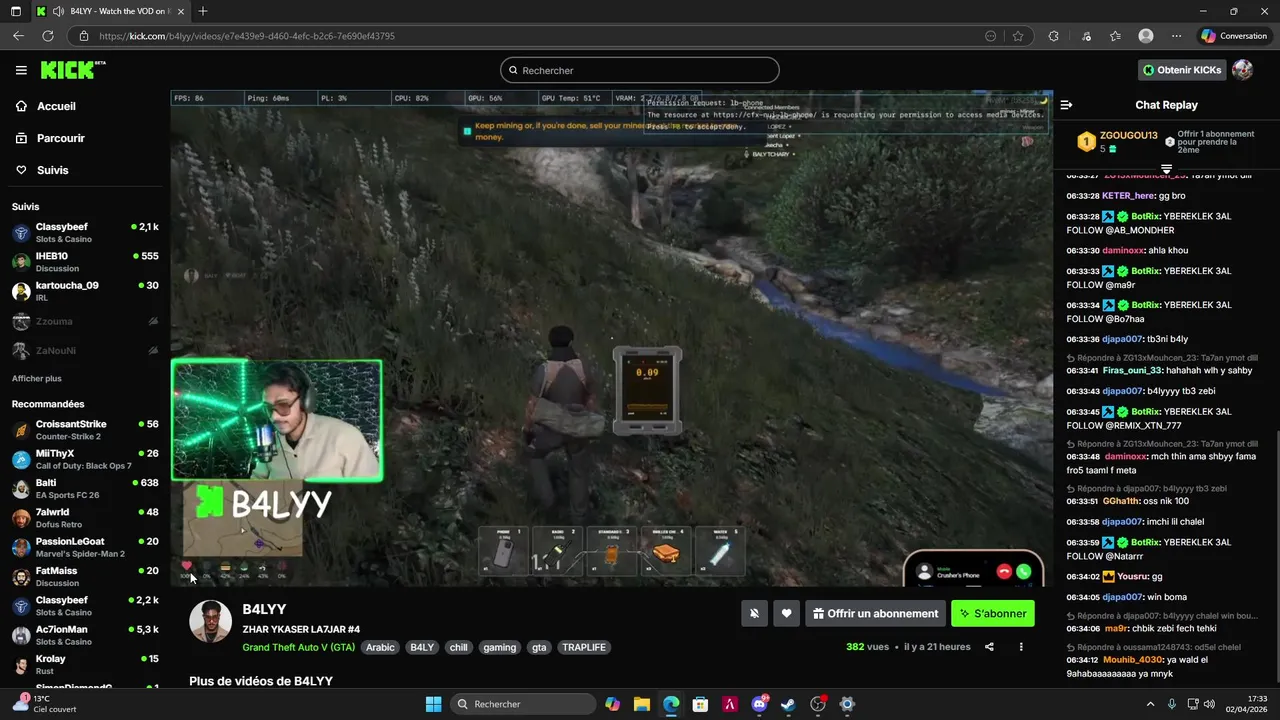Image resolution: width=1280 pixels, height=720 pixels.
Task: Open the hamburger menu beside Kick logo
Action: 21,70
